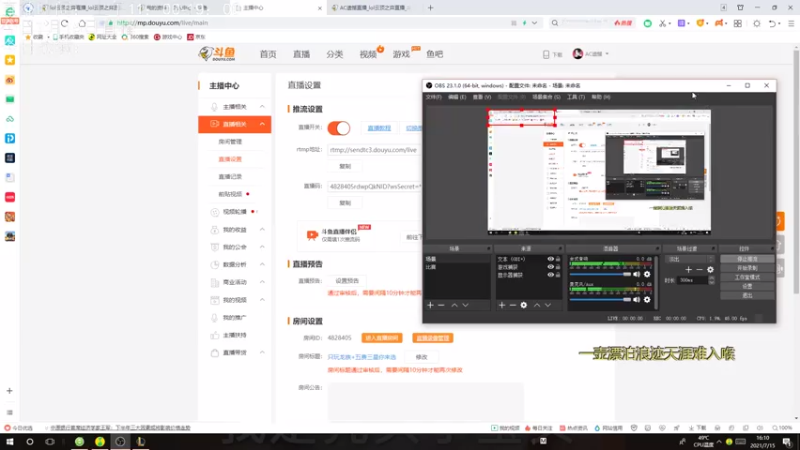This screenshot has height=450, width=800.
Task: Click 修改 button beside room title
Action: (421, 357)
